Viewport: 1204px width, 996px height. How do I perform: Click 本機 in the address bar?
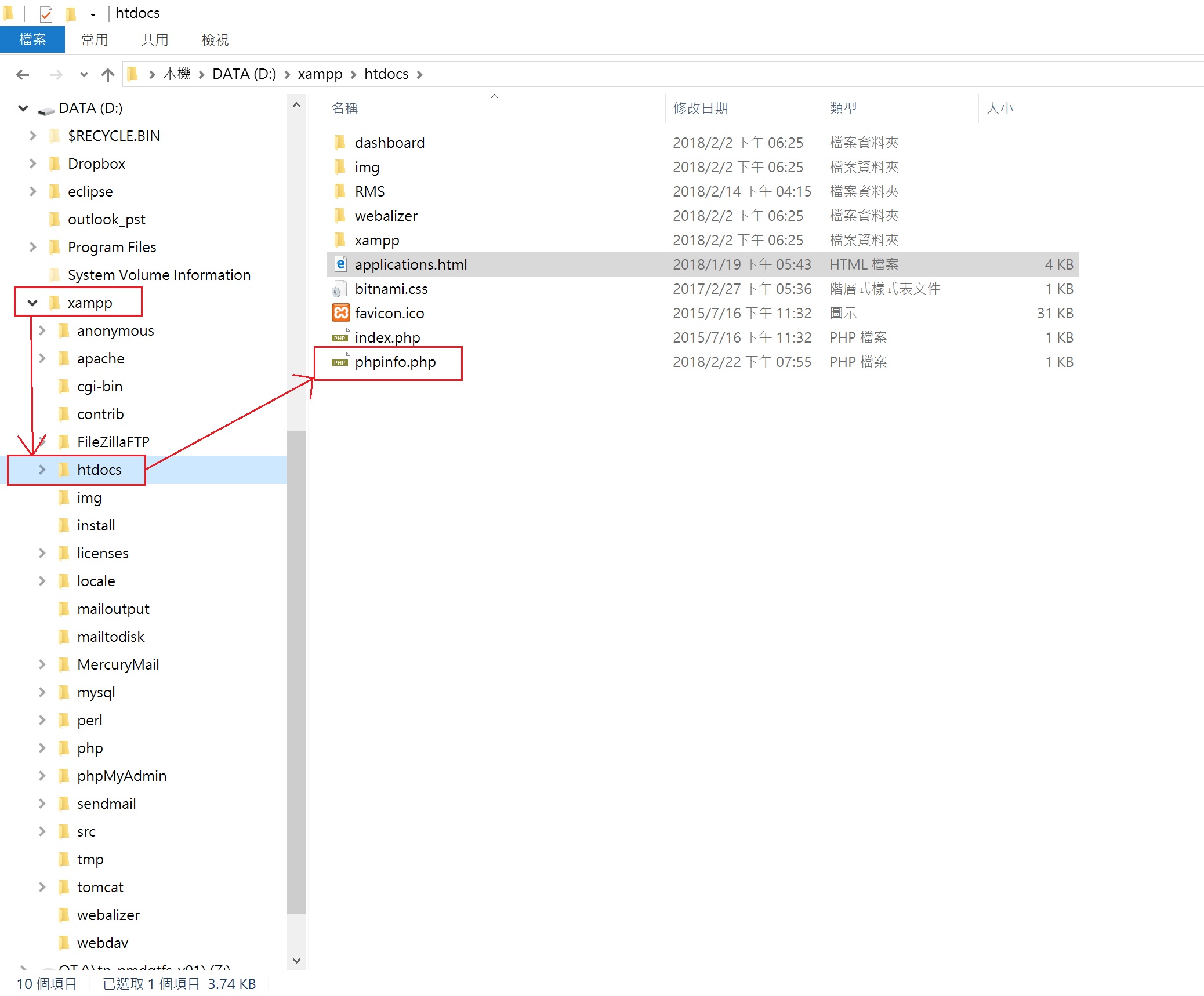[x=177, y=74]
